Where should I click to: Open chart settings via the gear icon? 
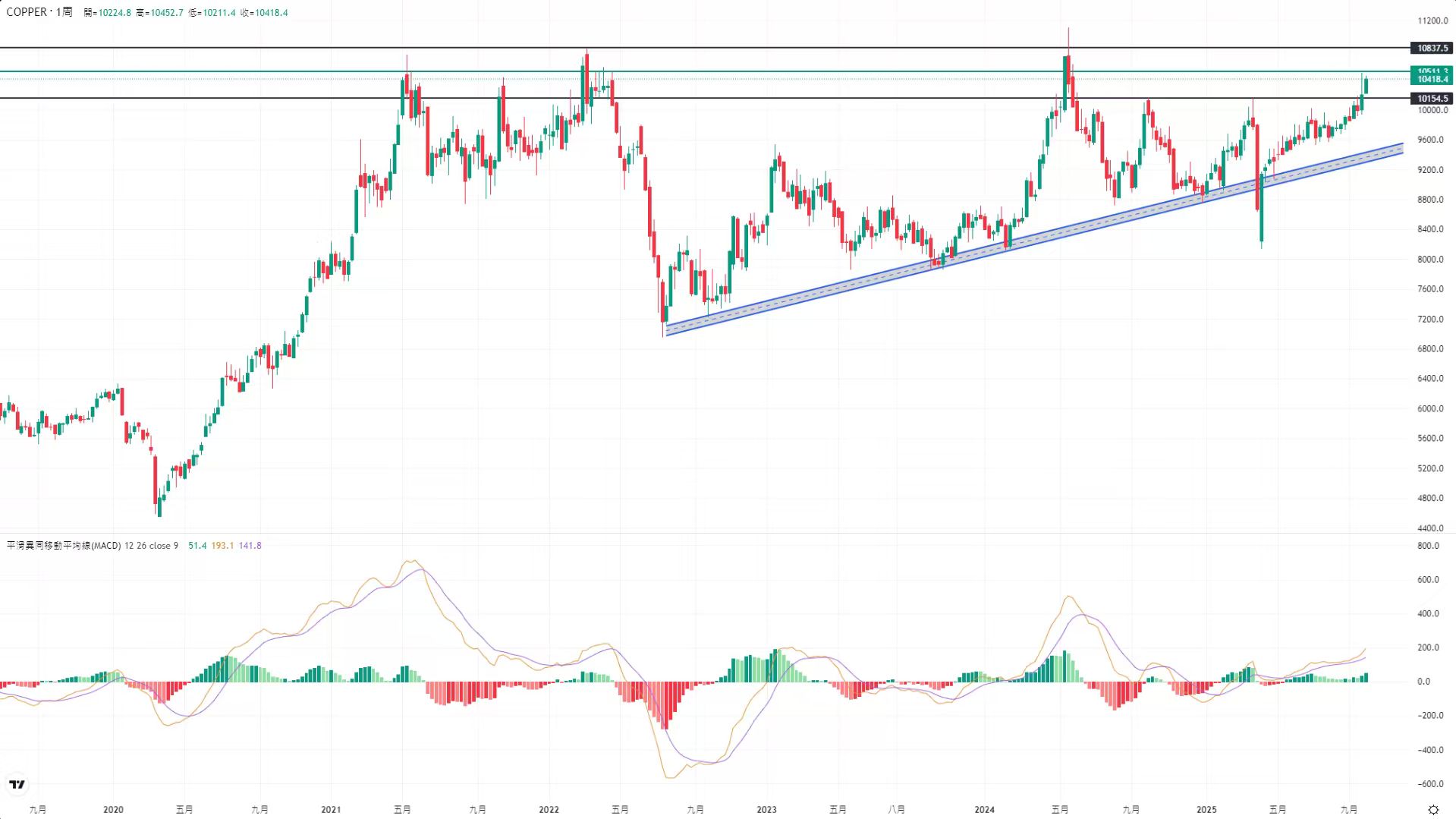1433,810
